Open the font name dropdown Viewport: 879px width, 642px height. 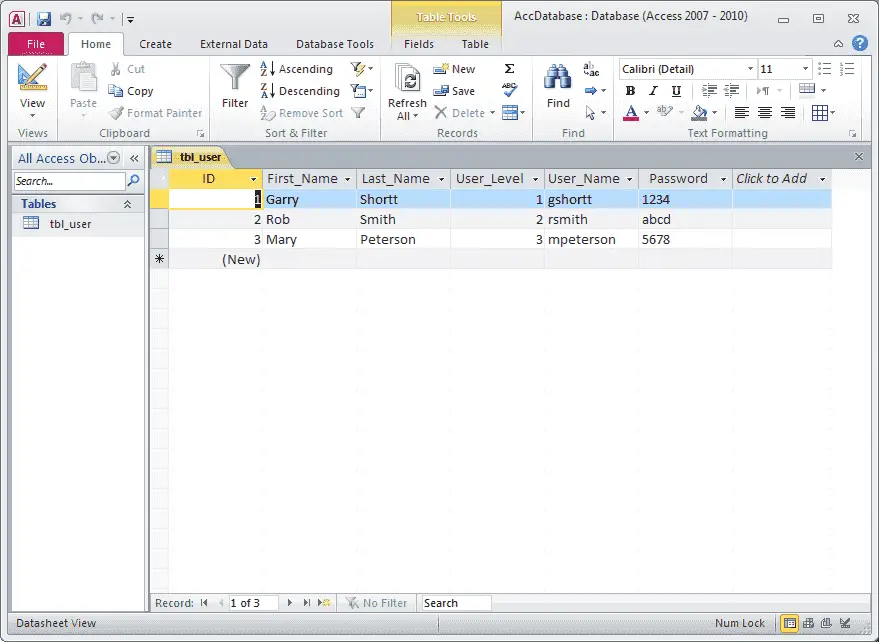click(x=750, y=69)
